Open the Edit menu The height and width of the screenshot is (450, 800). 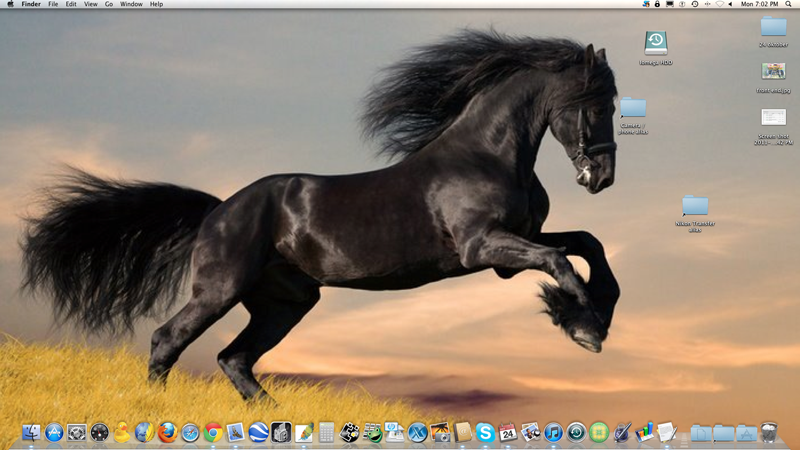tap(71, 4)
